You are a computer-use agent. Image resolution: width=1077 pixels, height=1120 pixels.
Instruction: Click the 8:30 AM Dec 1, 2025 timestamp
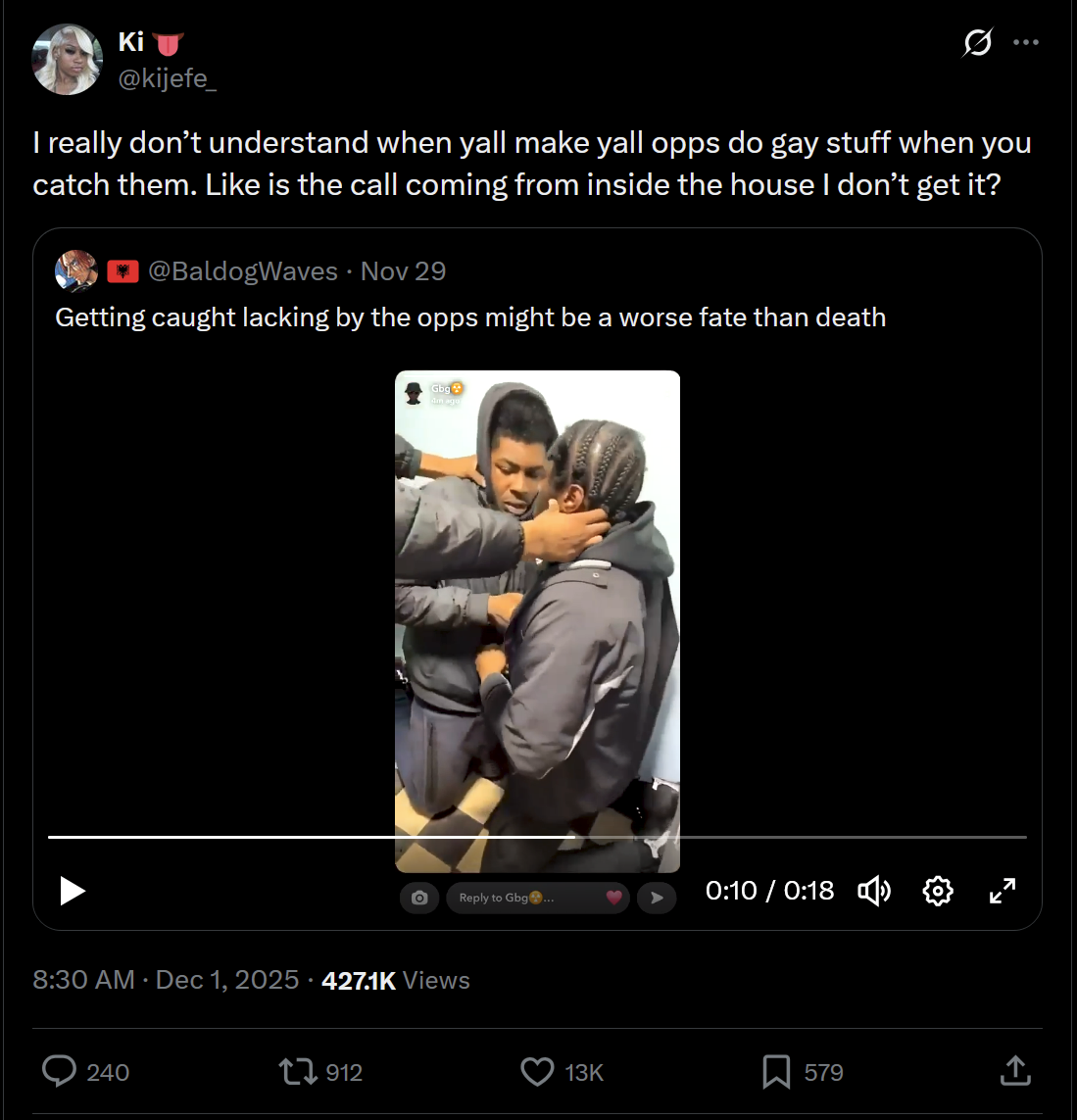tap(166, 980)
